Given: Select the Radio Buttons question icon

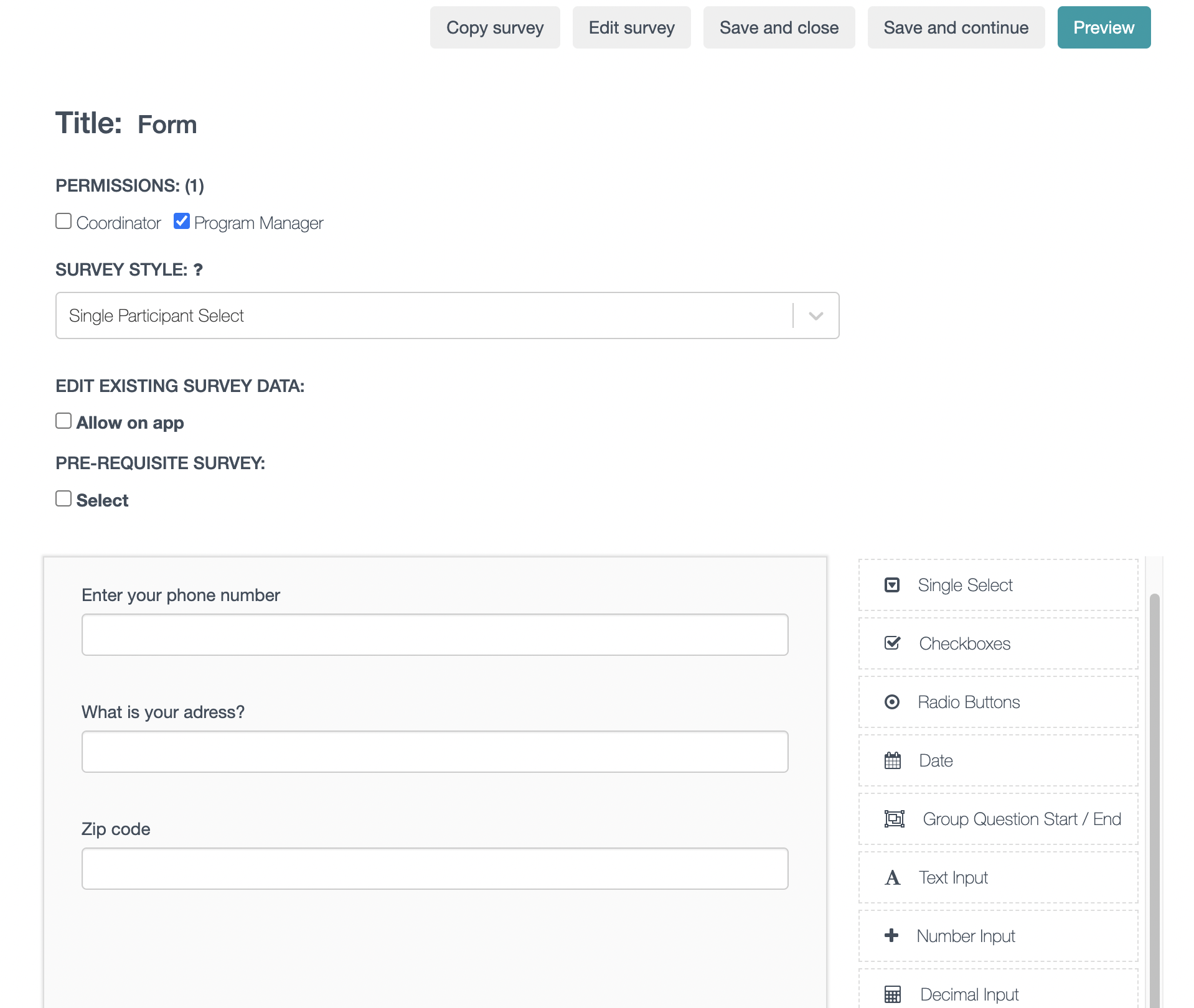Looking at the screenshot, I should tap(892, 702).
